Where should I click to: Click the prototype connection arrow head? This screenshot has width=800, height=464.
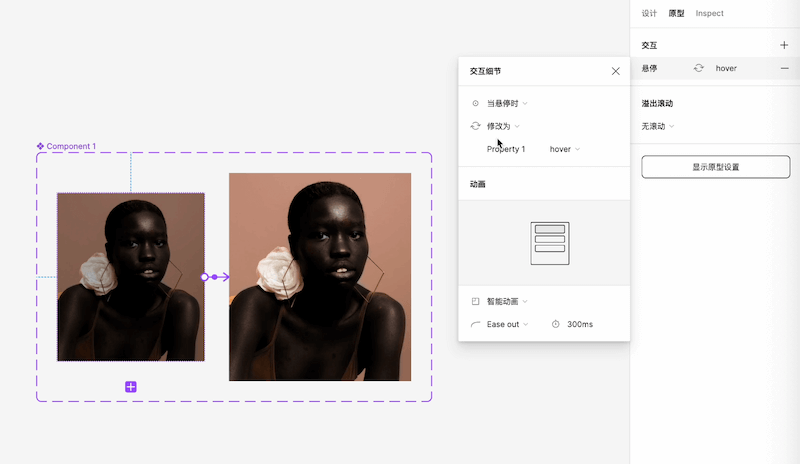click(x=226, y=277)
